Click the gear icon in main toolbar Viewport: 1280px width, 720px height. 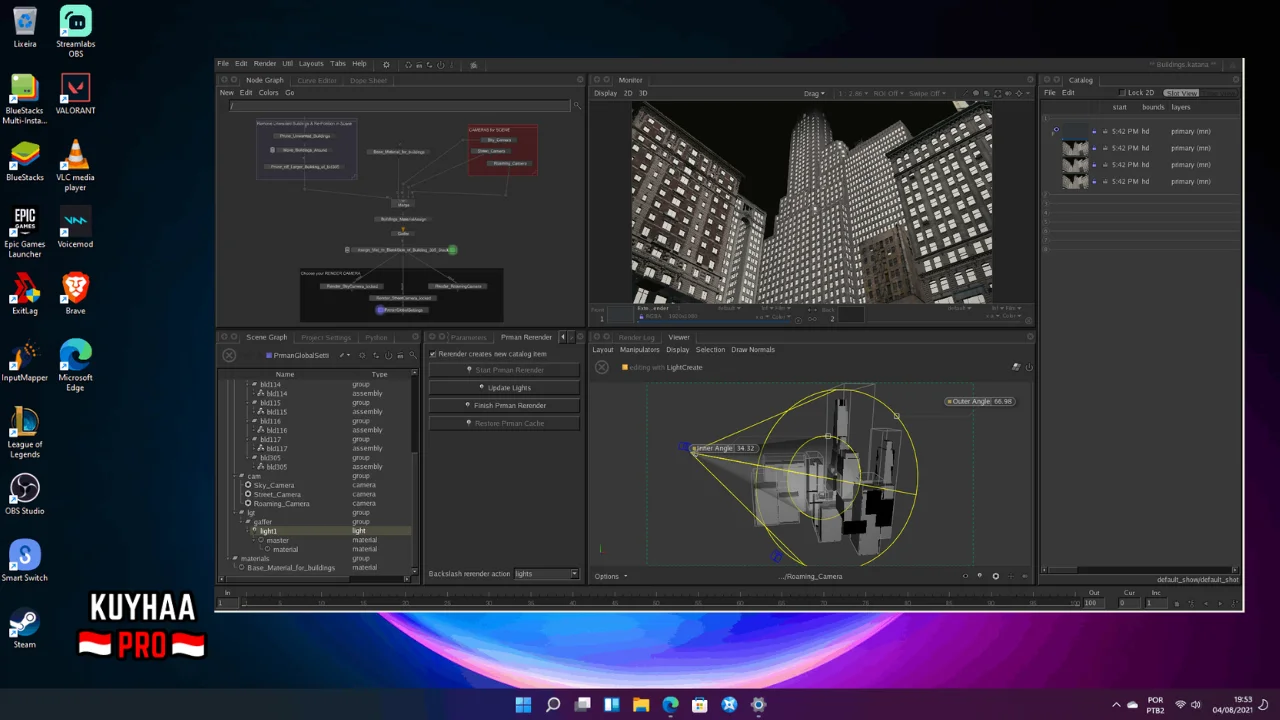point(387,65)
